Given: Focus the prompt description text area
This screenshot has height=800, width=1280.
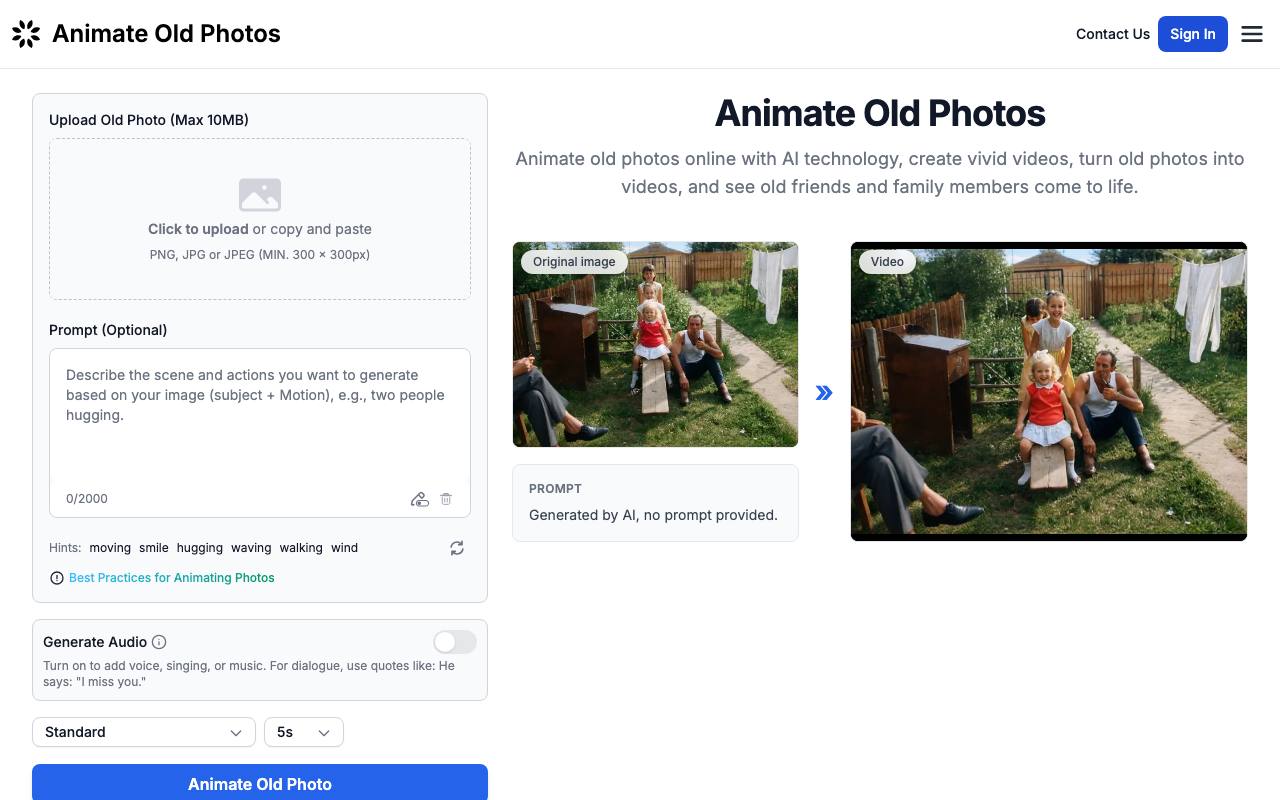Looking at the screenshot, I should tap(260, 420).
